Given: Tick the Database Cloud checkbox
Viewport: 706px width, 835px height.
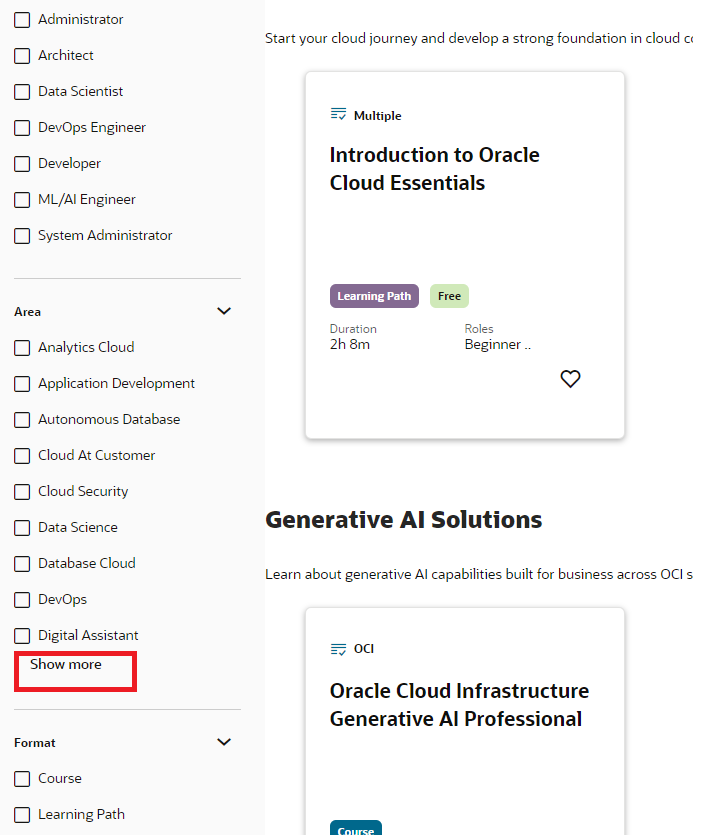Looking at the screenshot, I should coord(22,563).
